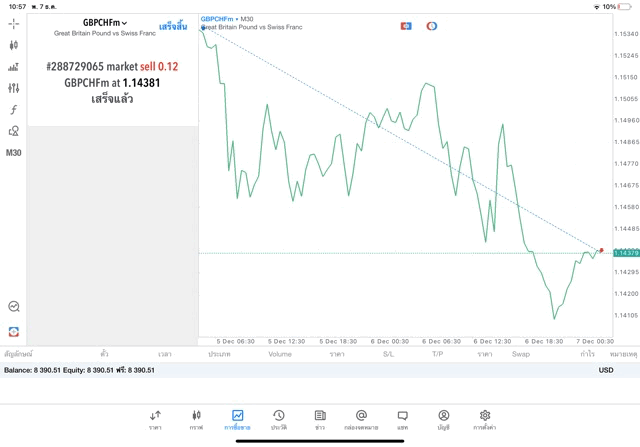This screenshot has height=447, width=640.
Task: Open the กล่องจดหมาย mailbox tab
Action: (x=361, y=420)
